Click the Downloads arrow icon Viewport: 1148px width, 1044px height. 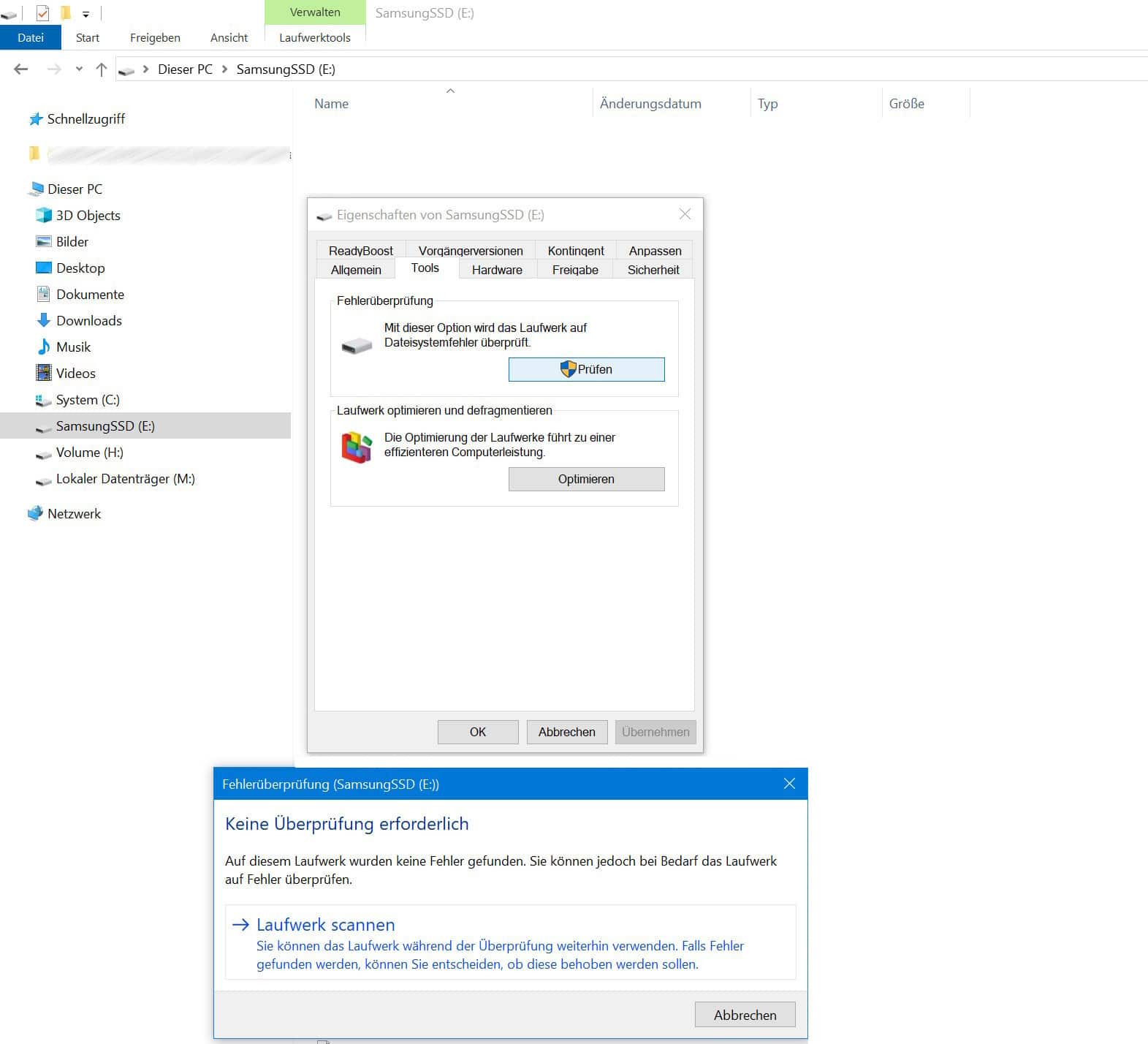[x=44, y=321]
